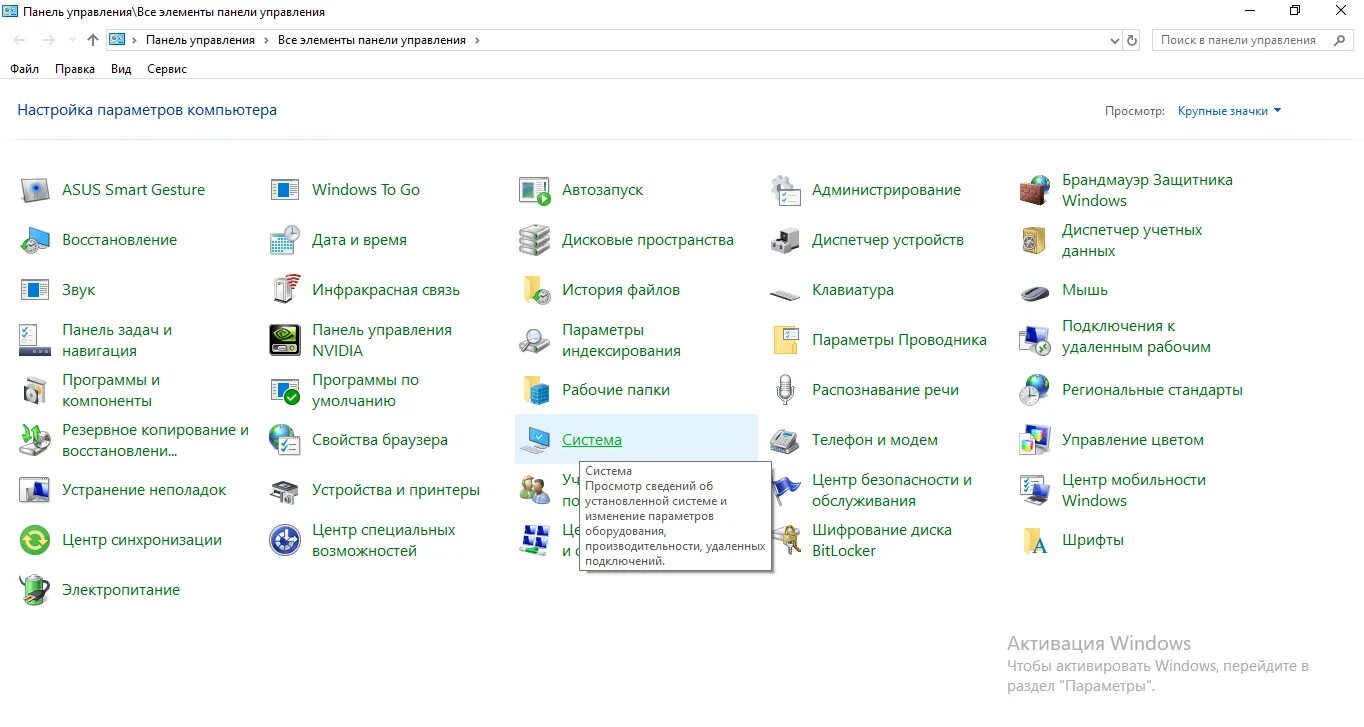Click the Восстановление icon
The image size is (1364, 727).
point(35,240)
